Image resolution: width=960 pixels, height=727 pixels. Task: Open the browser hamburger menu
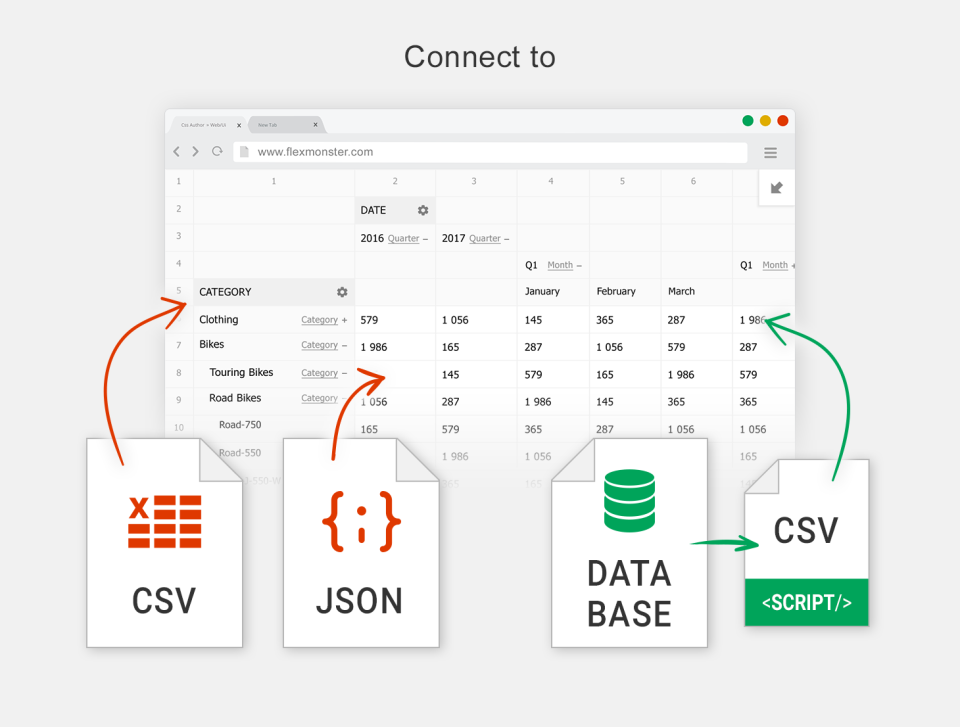pos(770,152)
